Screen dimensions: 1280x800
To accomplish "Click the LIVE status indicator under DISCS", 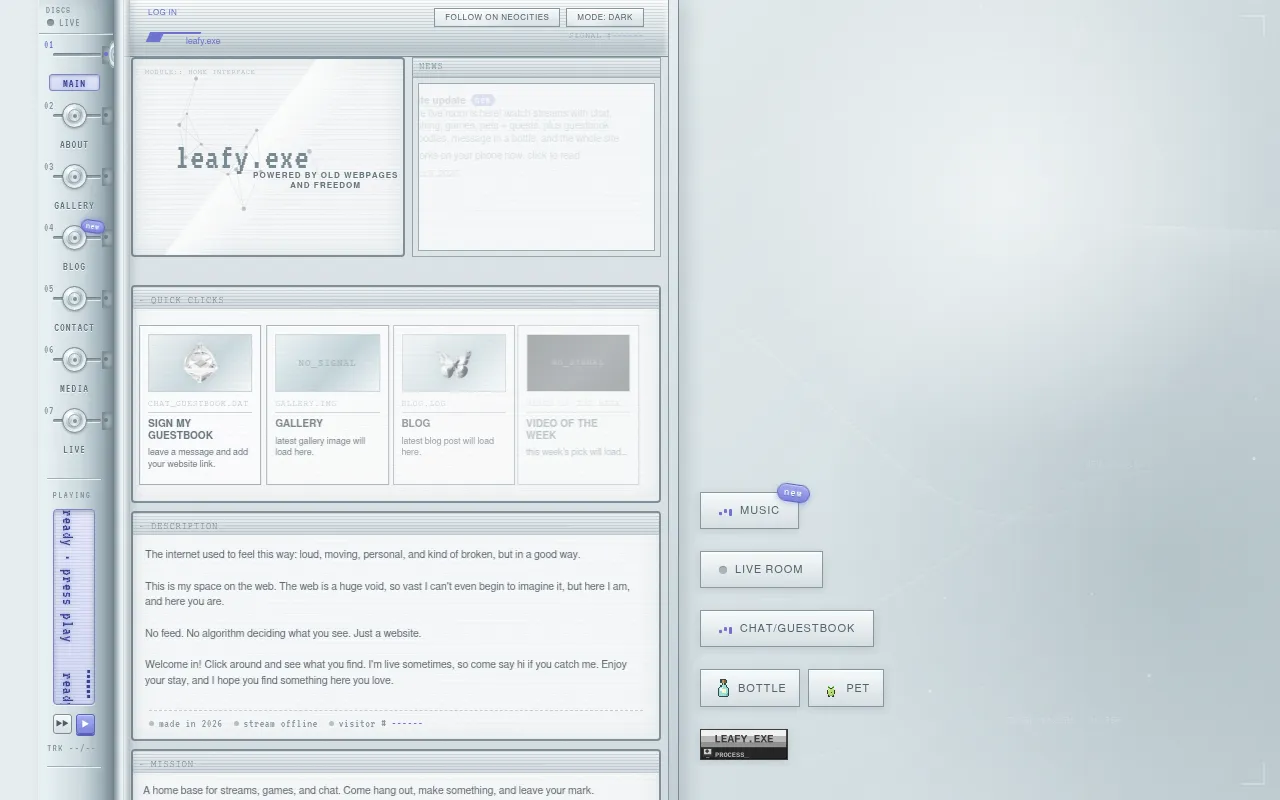I will click(x=64, y=23).
